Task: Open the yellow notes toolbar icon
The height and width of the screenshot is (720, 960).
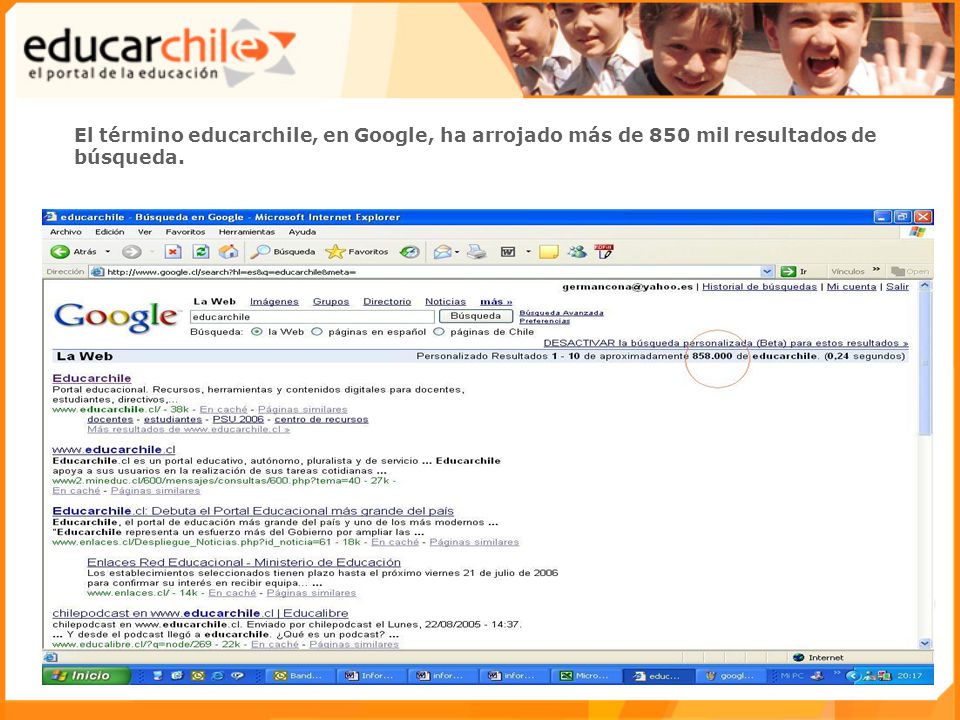Action: point(548,252)
